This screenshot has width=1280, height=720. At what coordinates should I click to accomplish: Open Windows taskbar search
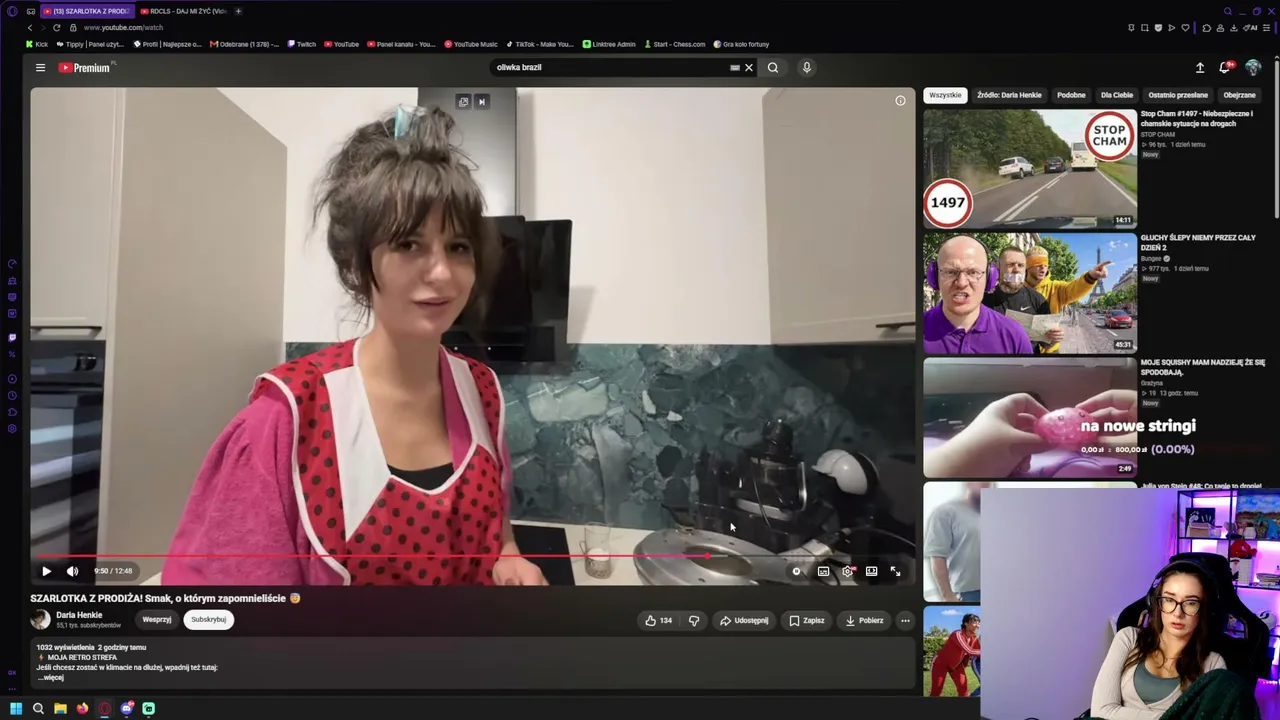[x=38, y=709]
